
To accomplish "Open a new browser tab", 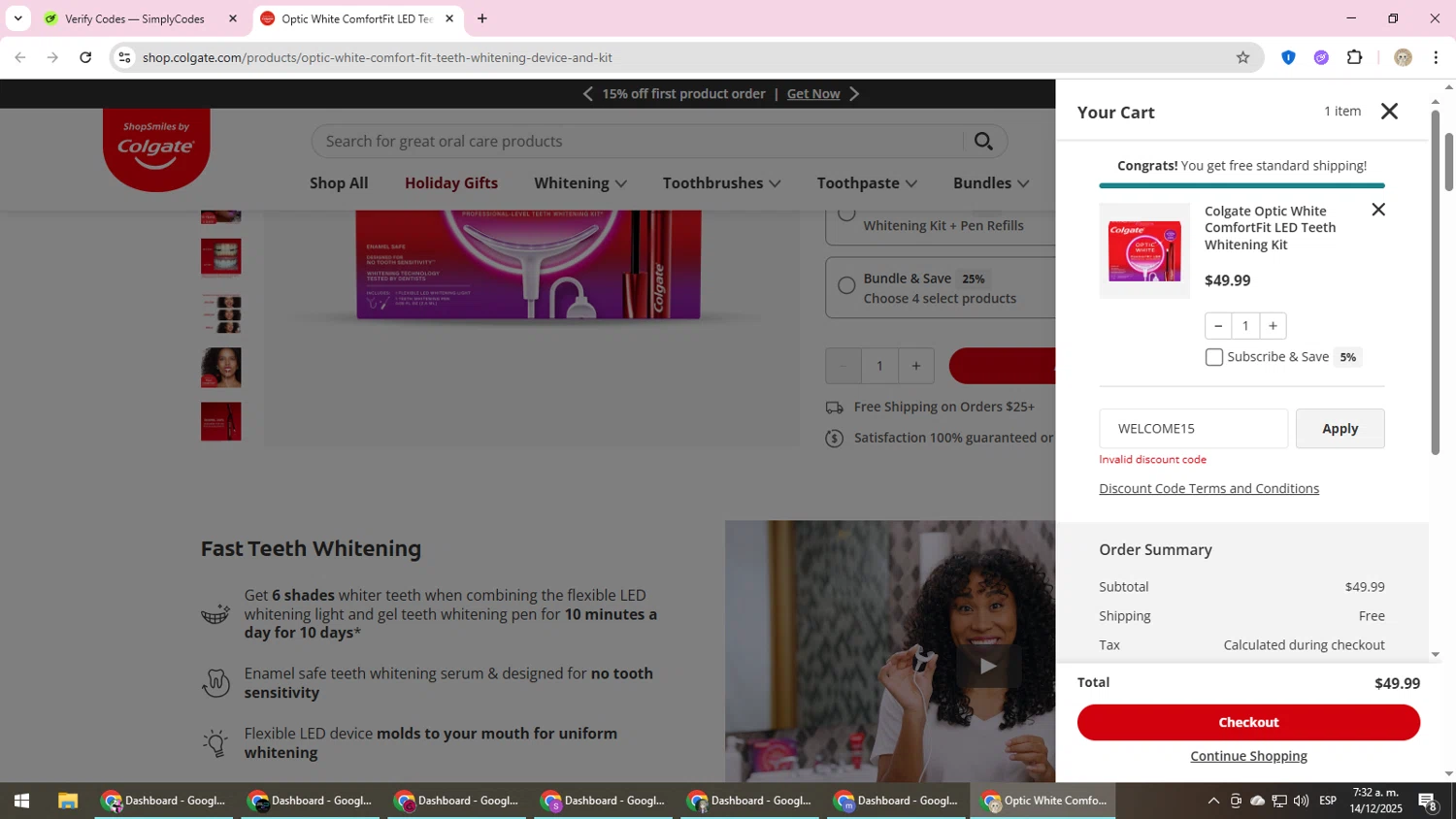I will (x=482, y=18).
